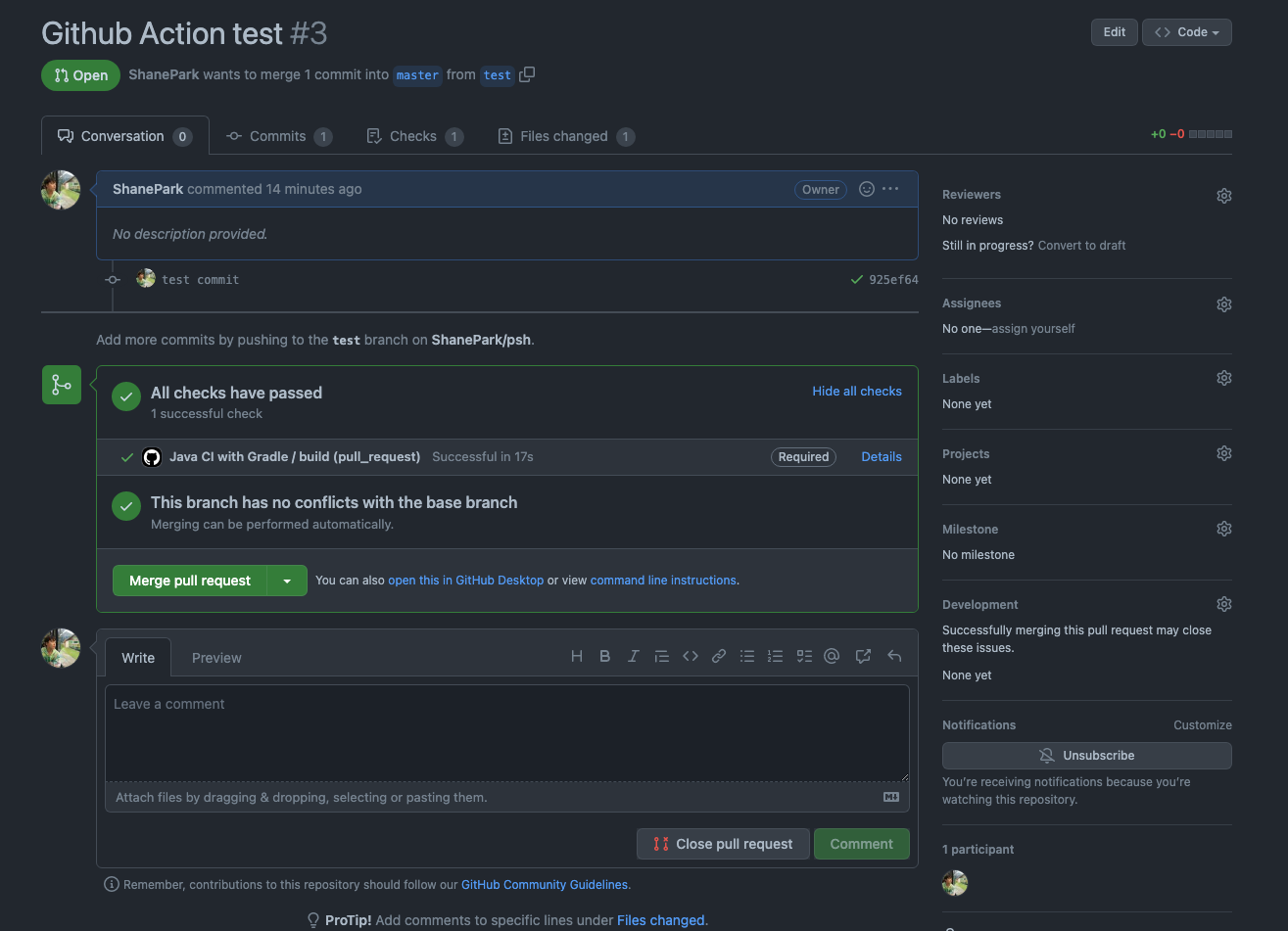Click the Open pull request status badge
This screenshot has width=1288, height=931.
(80, 75)
